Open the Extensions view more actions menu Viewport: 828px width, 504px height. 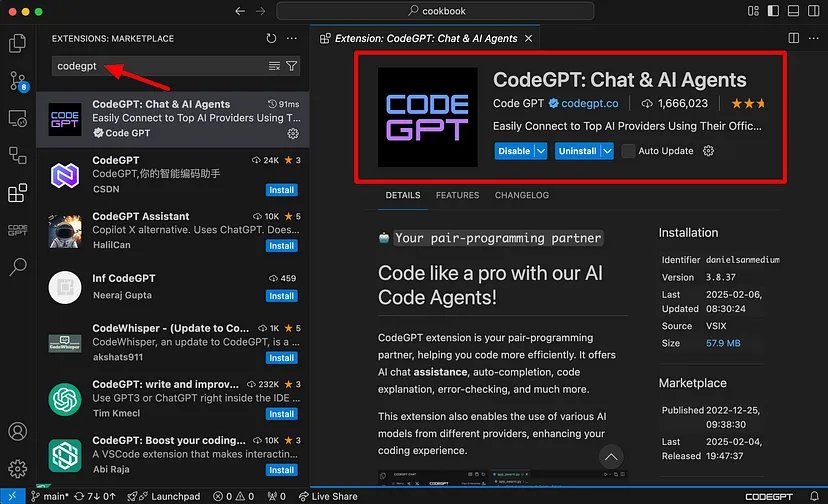tap(291, 38)
